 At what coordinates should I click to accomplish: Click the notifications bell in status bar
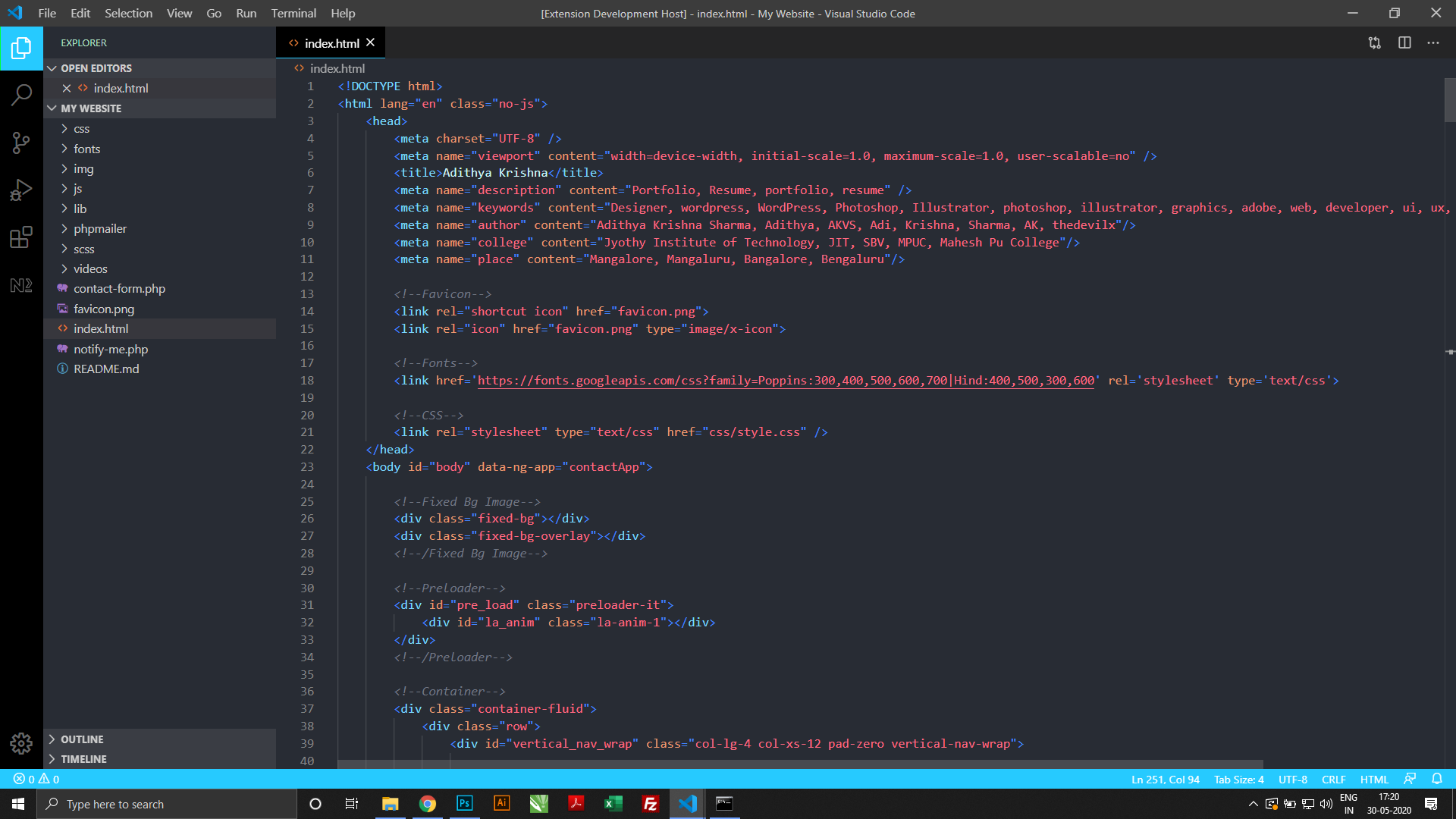pyautogui.click(x=1436, y=779)
